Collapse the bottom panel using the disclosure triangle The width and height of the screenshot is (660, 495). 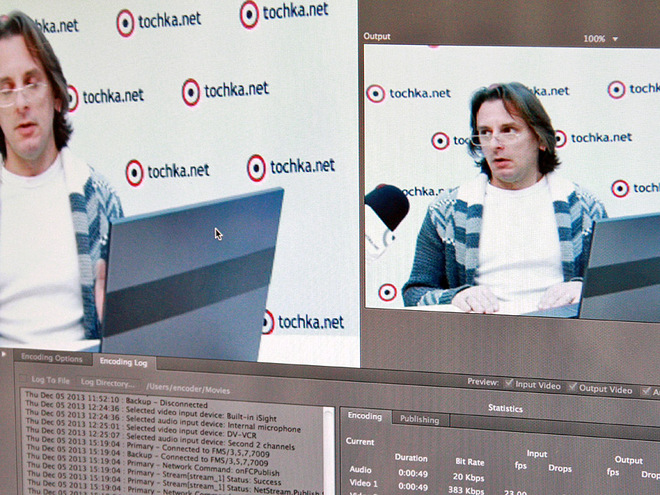pyautogui.click(x=4, y=353)
